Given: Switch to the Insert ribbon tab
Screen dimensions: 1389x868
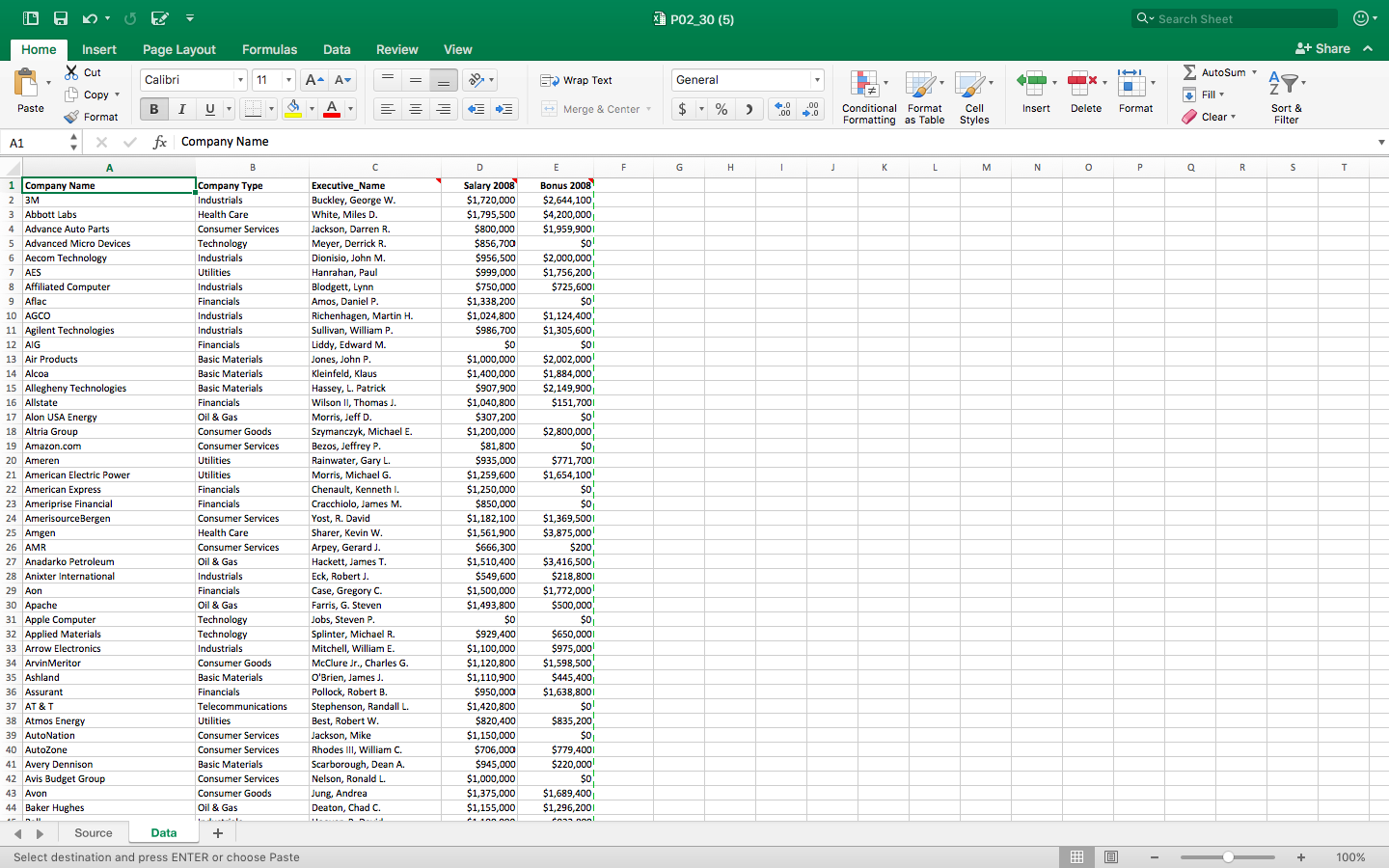Looking at the screenshot, I should 99,49.
